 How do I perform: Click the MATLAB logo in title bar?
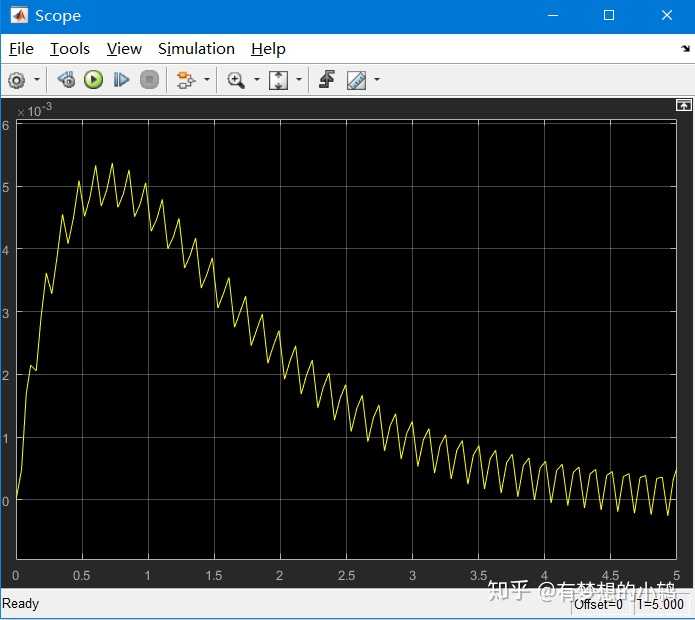[20, 16]
